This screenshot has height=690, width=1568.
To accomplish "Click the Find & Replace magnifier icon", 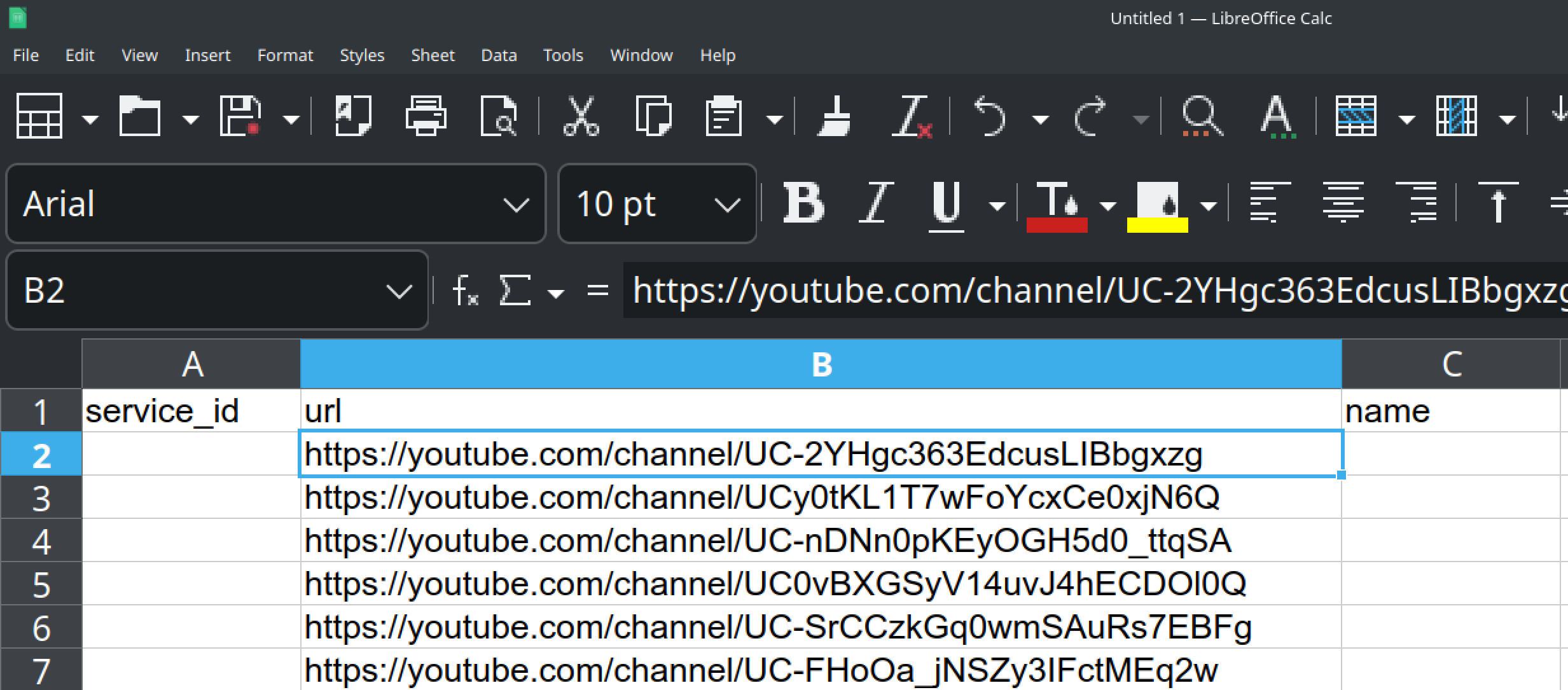I will [x=1202, y=116].
